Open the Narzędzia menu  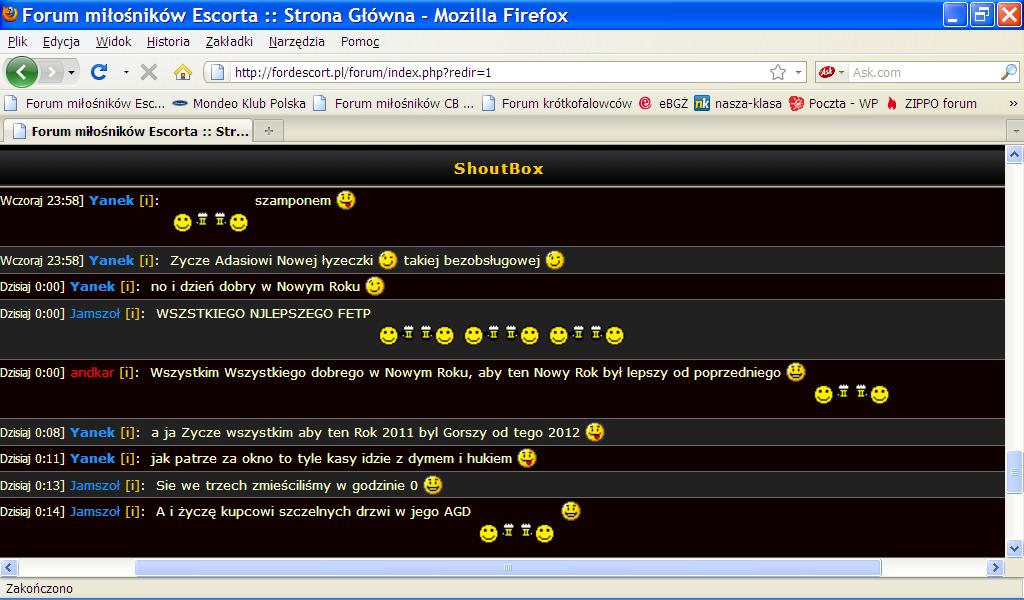[296, 42]
